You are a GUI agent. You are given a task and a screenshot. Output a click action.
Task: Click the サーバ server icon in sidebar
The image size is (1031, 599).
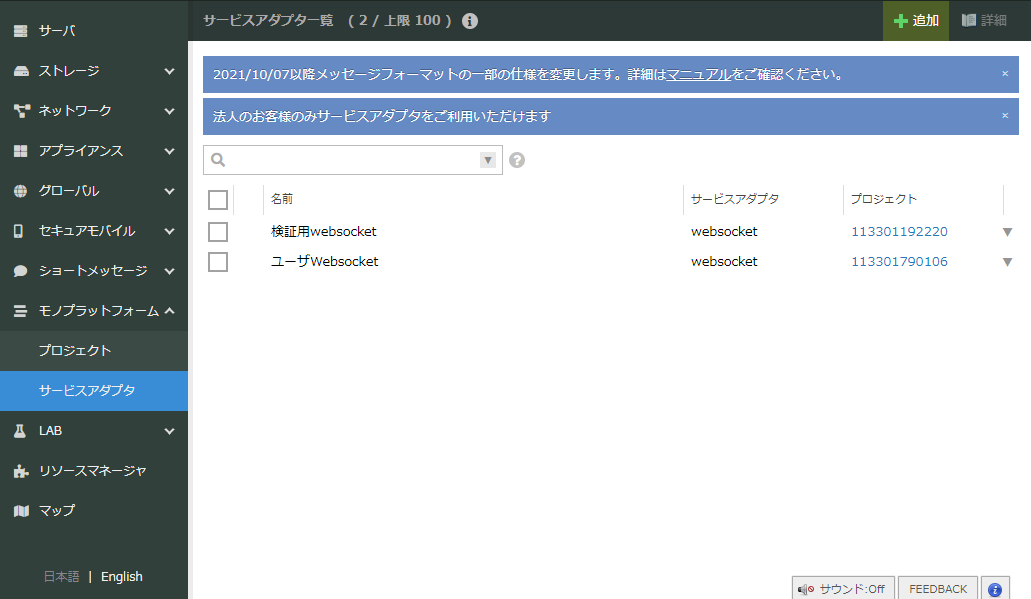21,31
